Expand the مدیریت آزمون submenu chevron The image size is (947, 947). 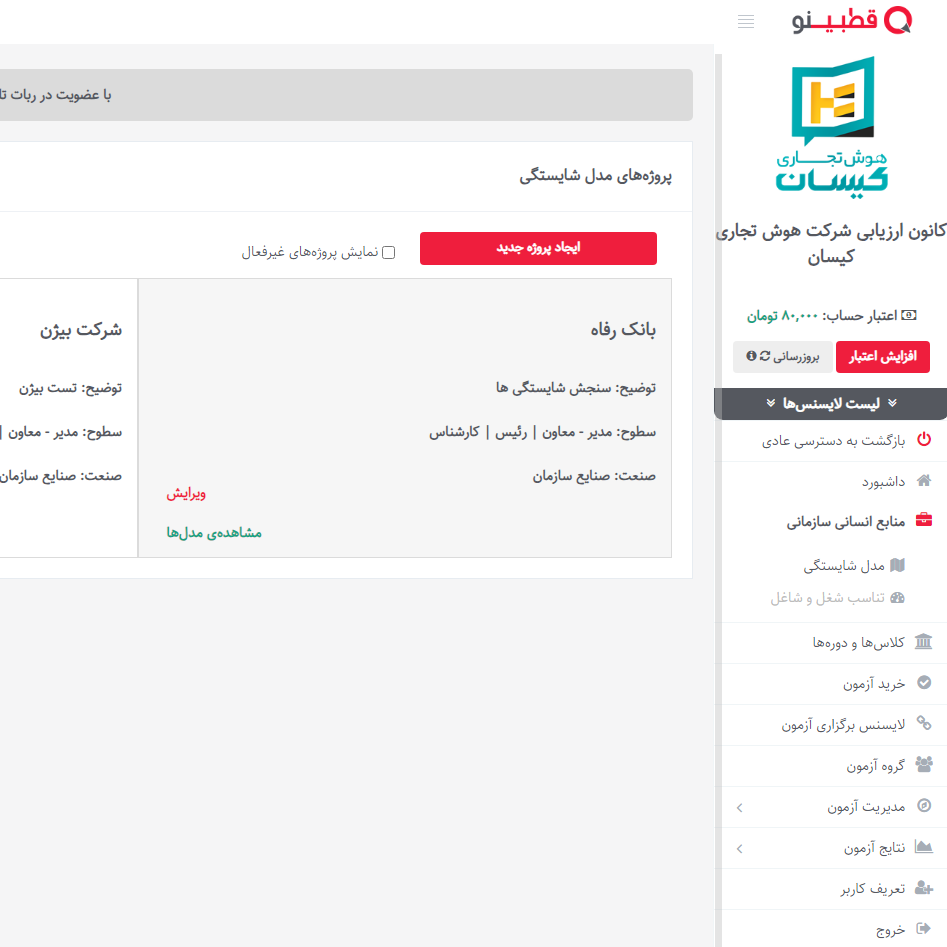(739, 807)
